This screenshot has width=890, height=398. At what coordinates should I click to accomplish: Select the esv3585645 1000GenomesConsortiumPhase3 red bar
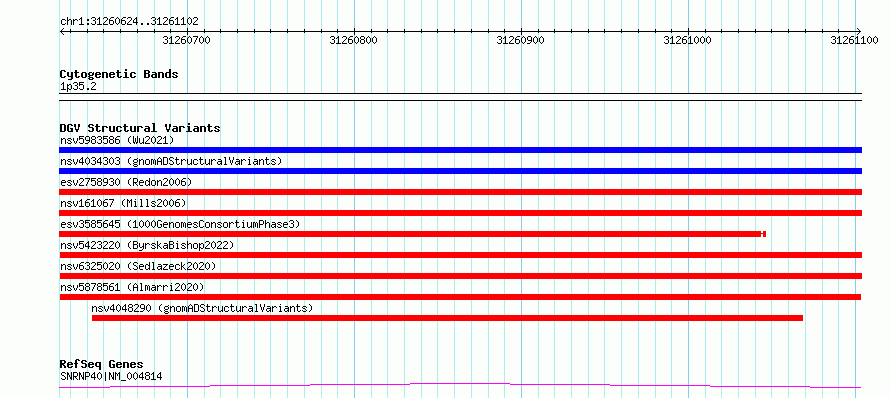pyautogui.click(x=413, y=234)
